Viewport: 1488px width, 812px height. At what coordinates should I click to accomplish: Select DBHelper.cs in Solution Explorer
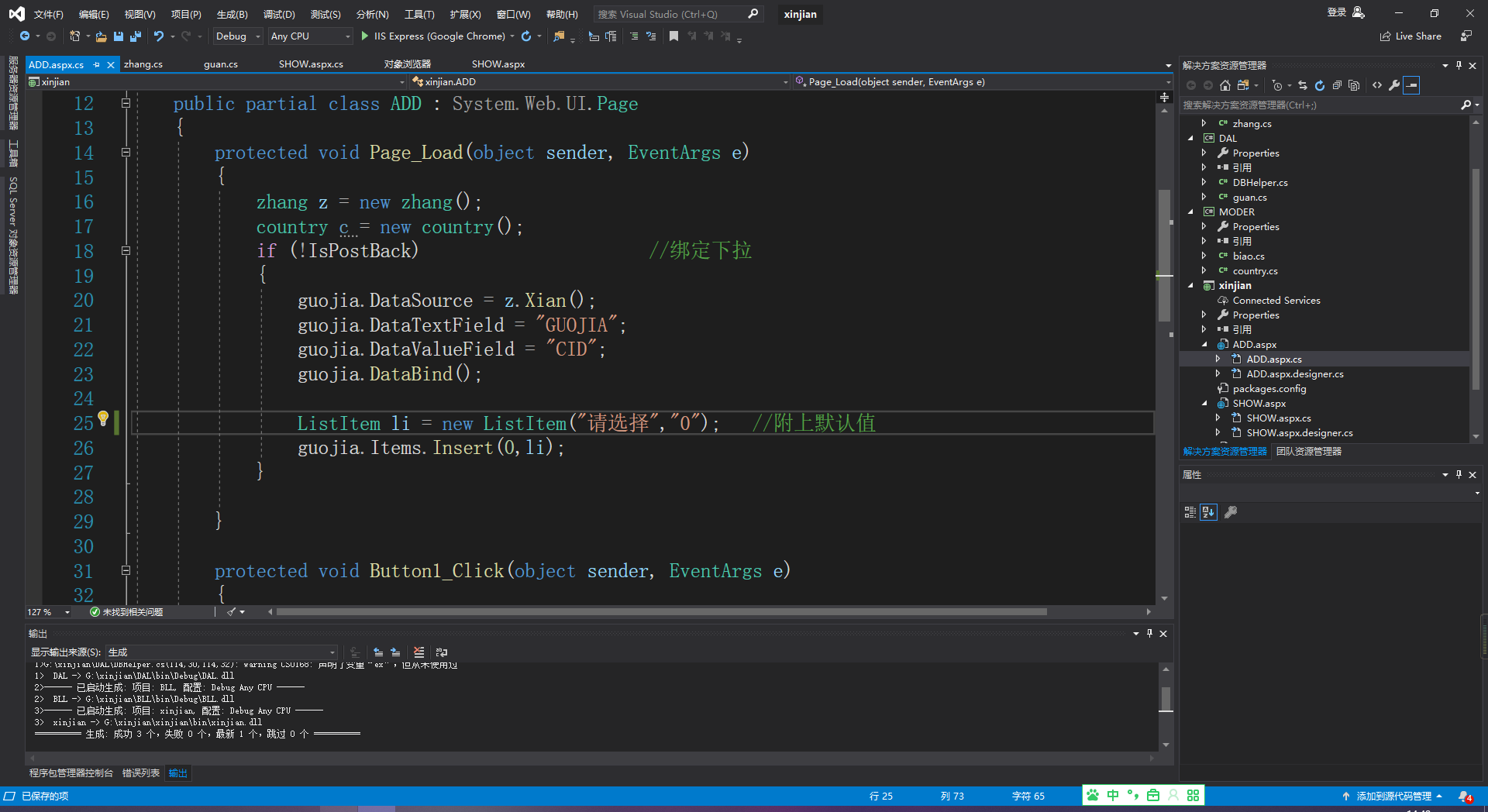point(1260,183)
